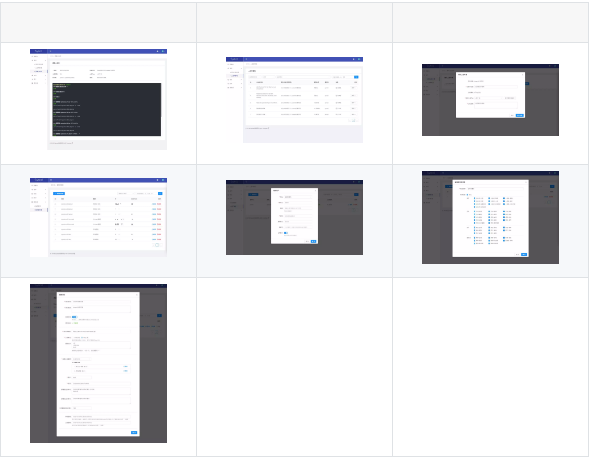
Task: Select the empty first header cell of the grid
Action: coord(98,23)
